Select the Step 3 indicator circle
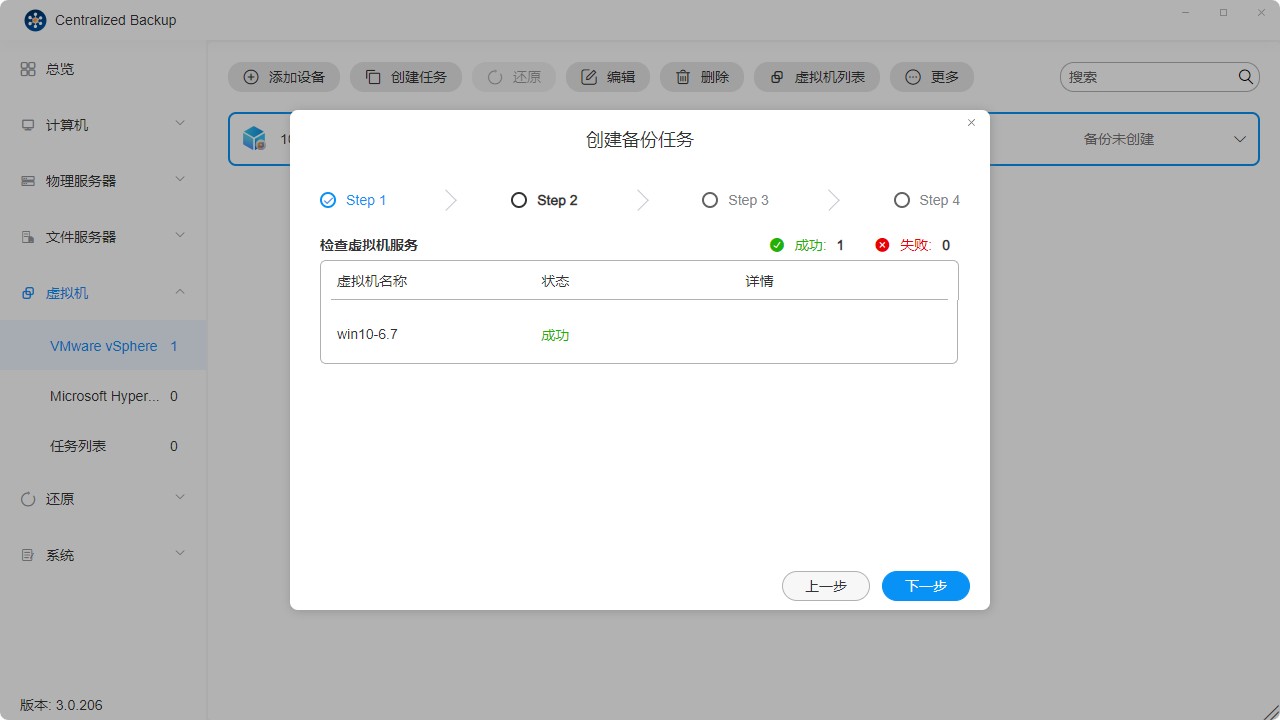Screen dimensions: 1280x720 [x=710, y=200]
